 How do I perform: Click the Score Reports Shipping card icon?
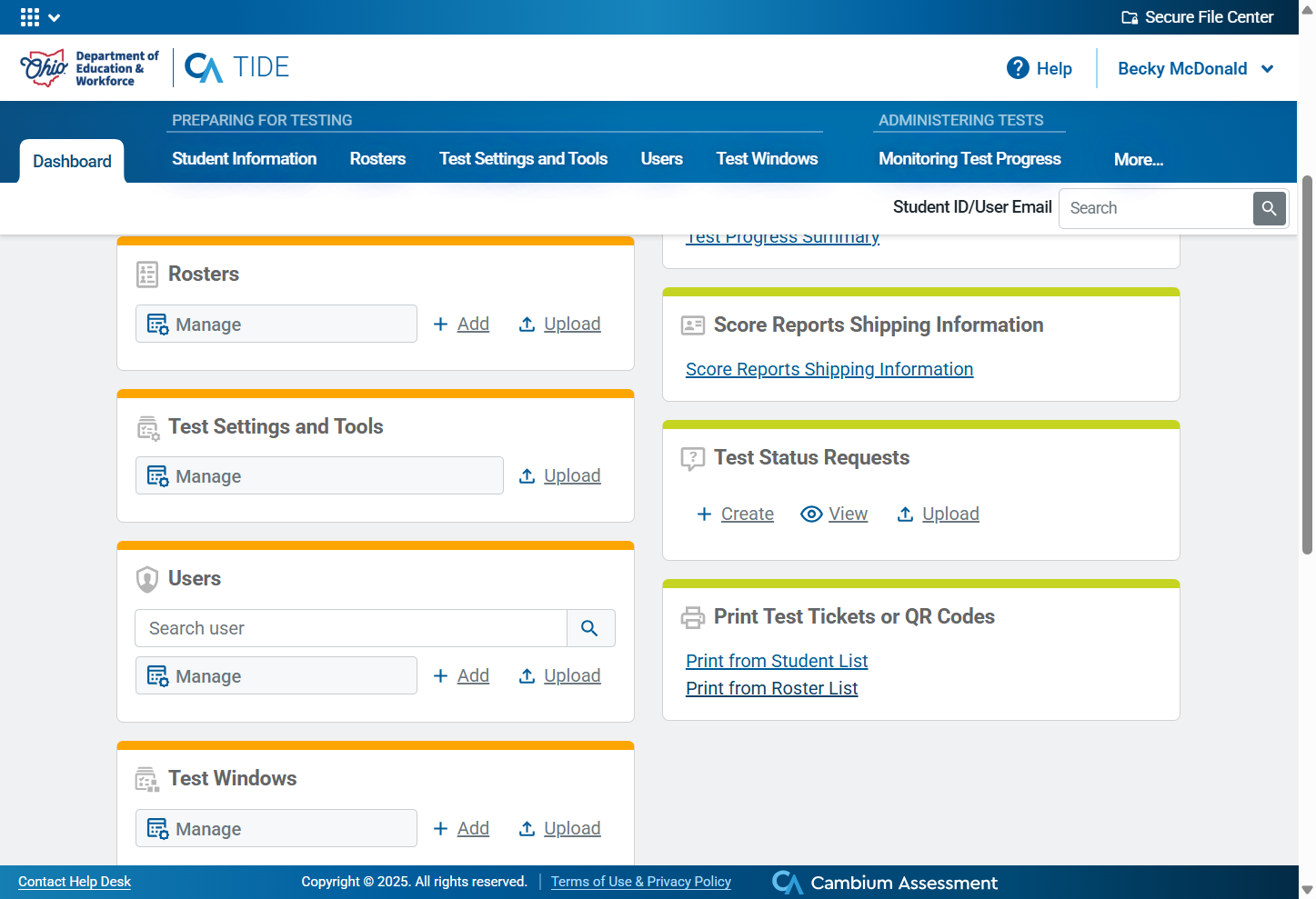click(693, 325)
